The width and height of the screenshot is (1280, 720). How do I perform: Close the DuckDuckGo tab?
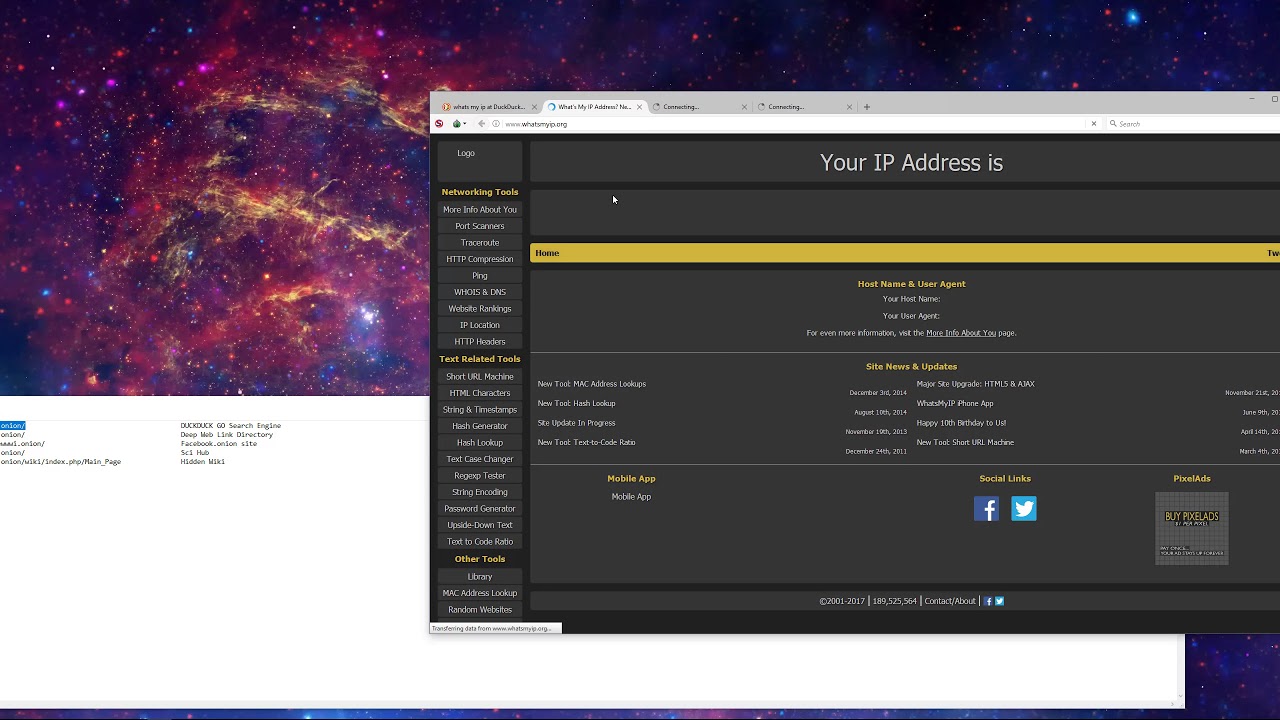(535, 107)
